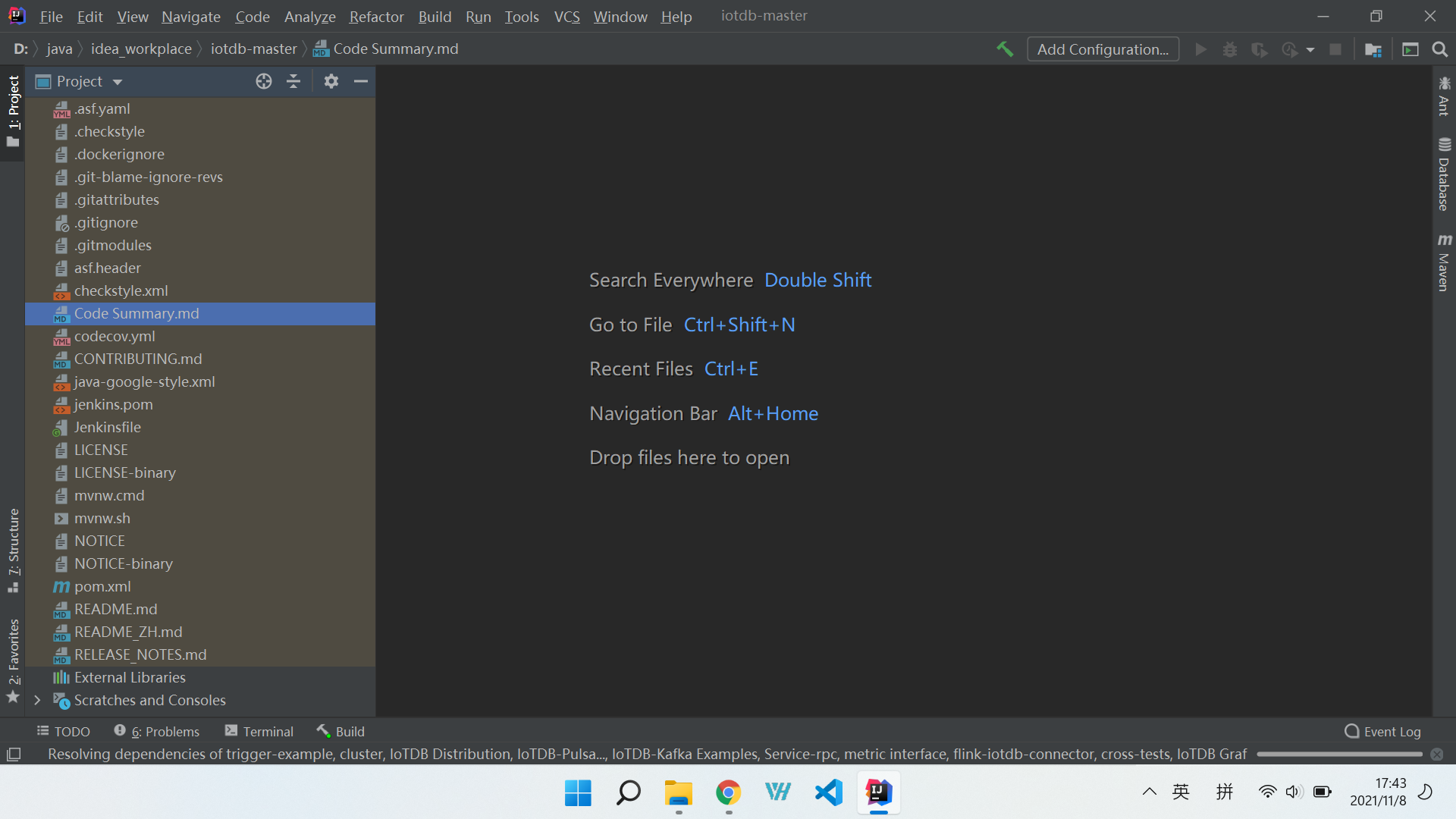
Task: Click the green Build Project hammer icon
Action: (x=1005, y=49)
